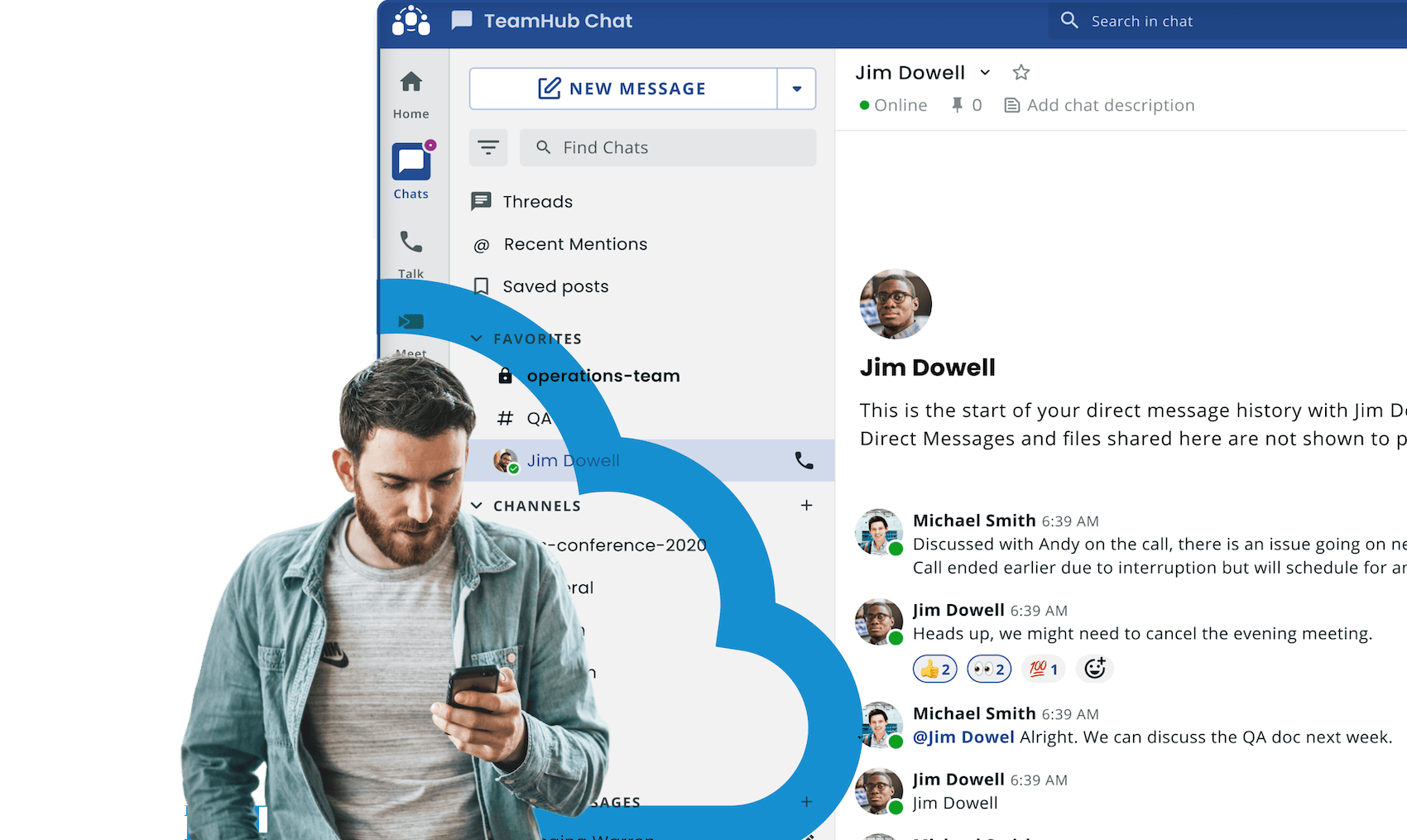Click Jim Dowell avatar on evening meeting message
Viewport: 1407px width, 840px height.
(x=878, y=622)
